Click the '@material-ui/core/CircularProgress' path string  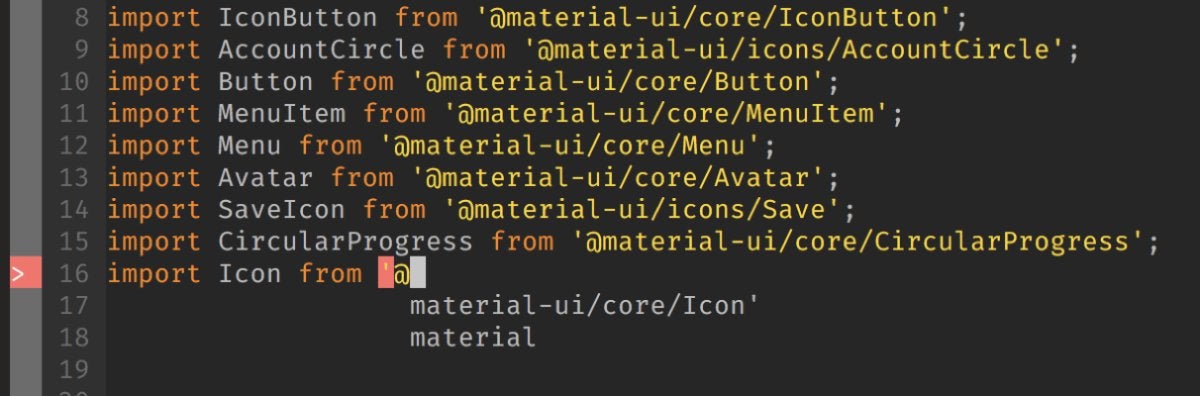click(857, 242)
